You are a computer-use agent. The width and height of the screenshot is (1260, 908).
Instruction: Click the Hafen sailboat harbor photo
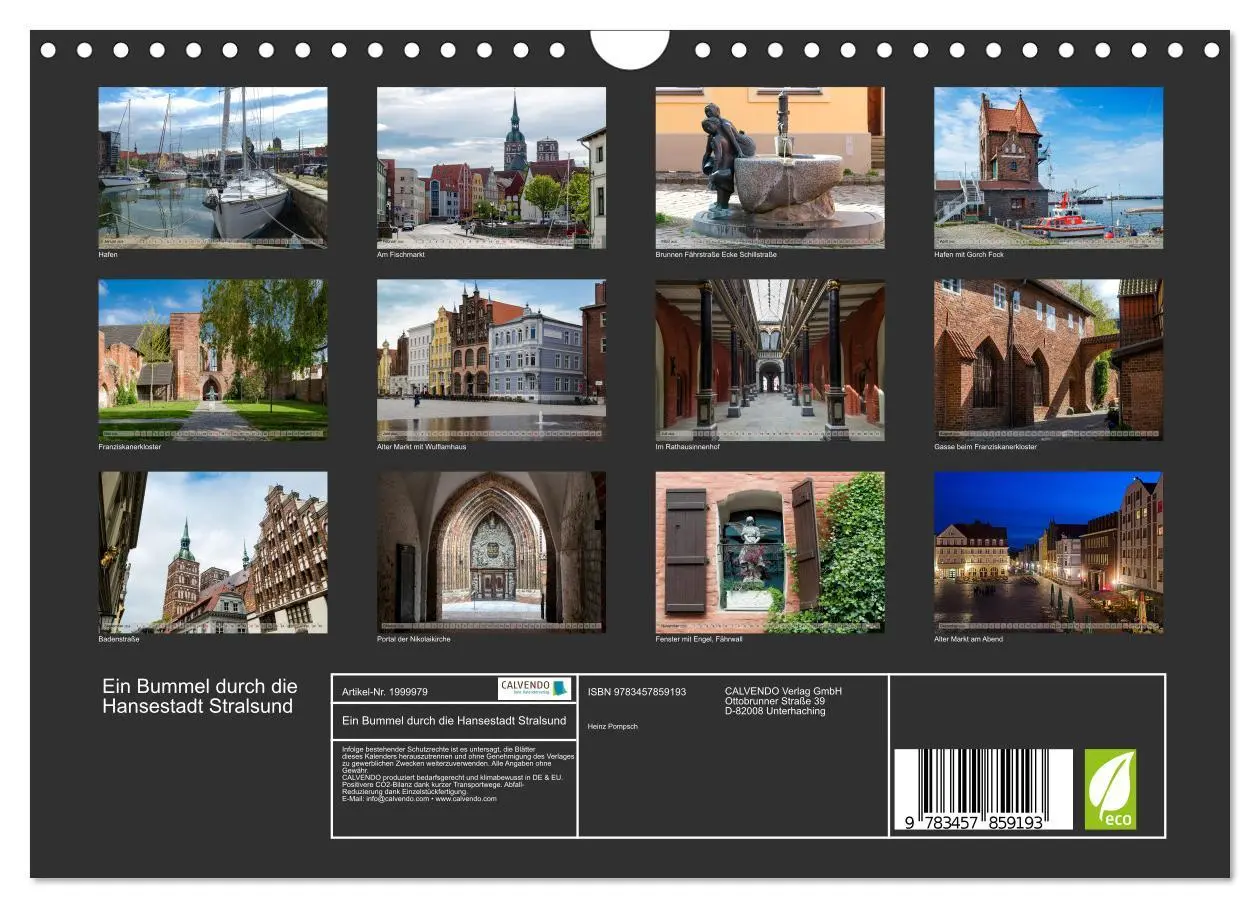212,167
